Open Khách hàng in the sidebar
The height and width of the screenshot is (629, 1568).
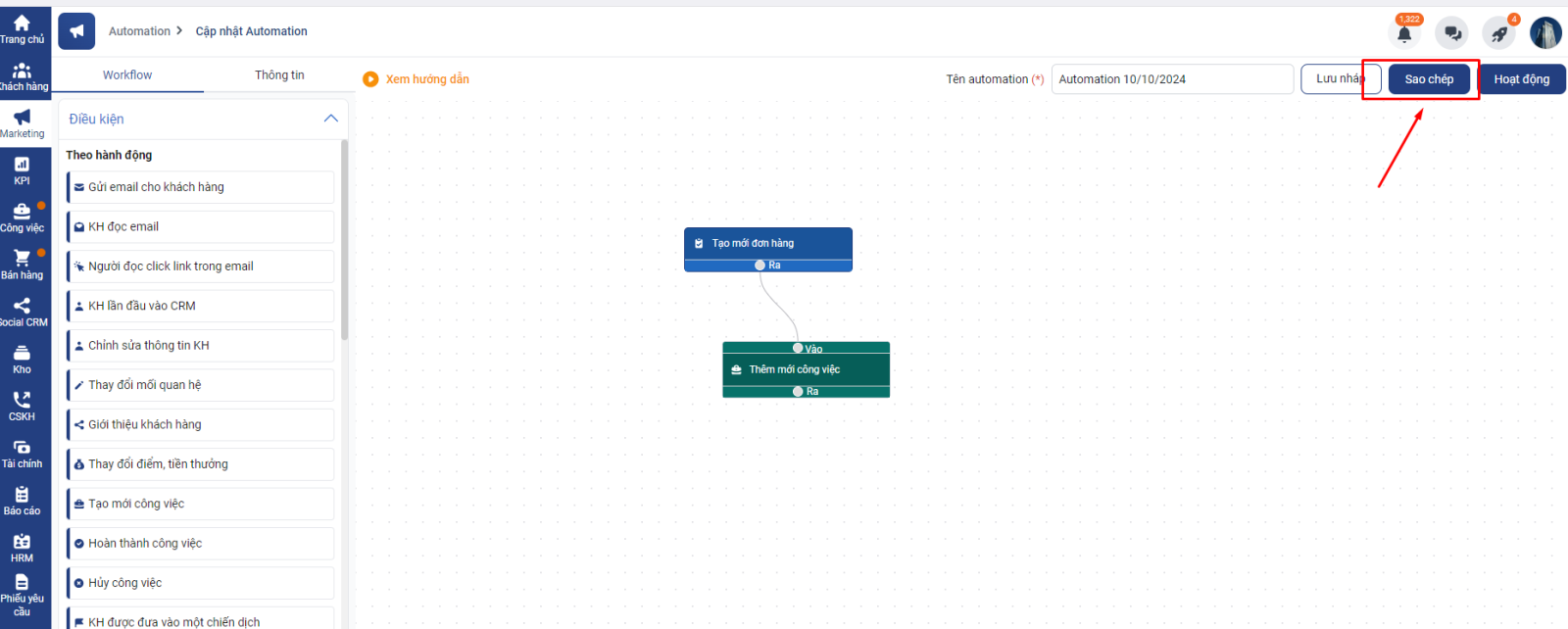[22, 76]
